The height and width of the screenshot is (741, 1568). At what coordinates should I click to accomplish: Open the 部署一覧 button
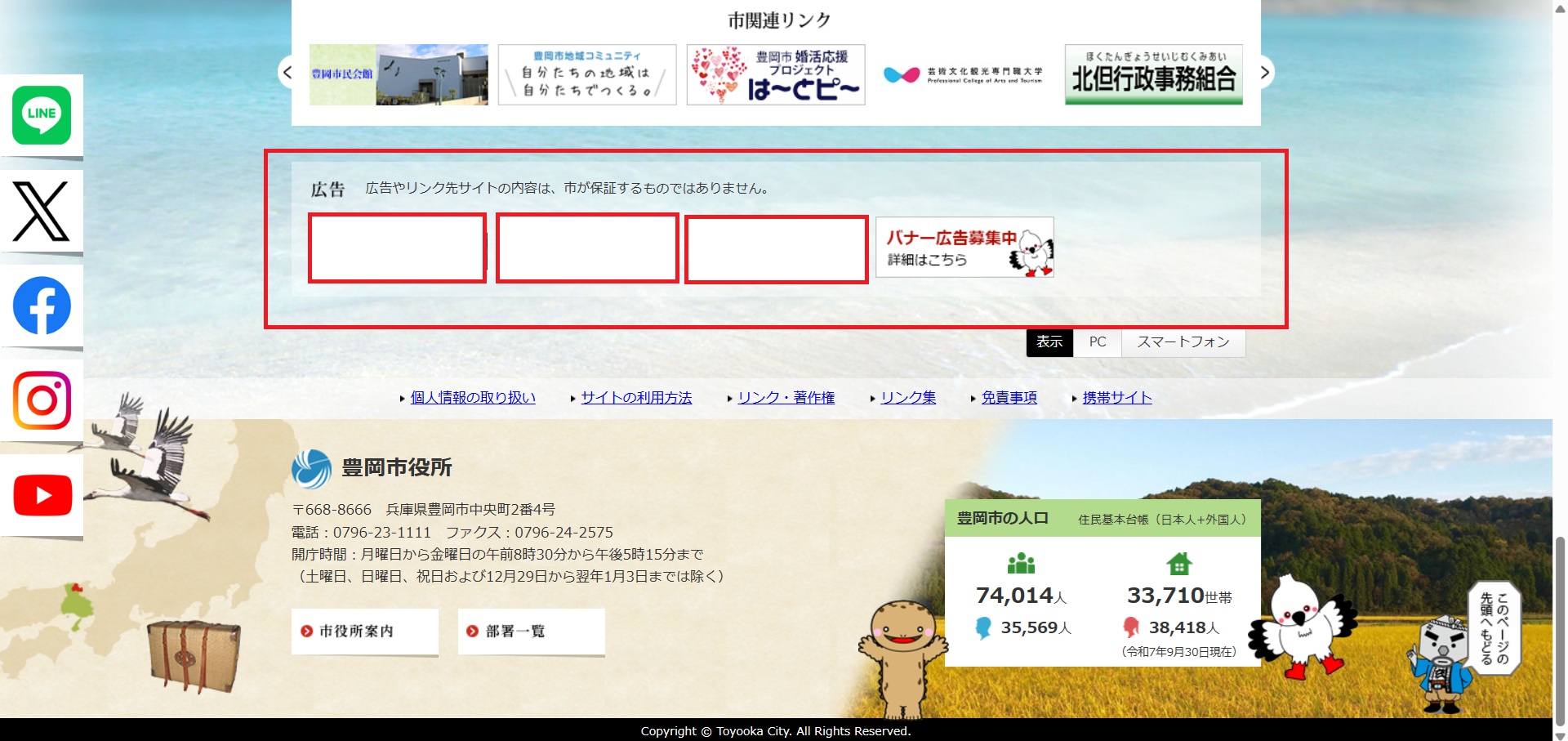tap(531, 632)
